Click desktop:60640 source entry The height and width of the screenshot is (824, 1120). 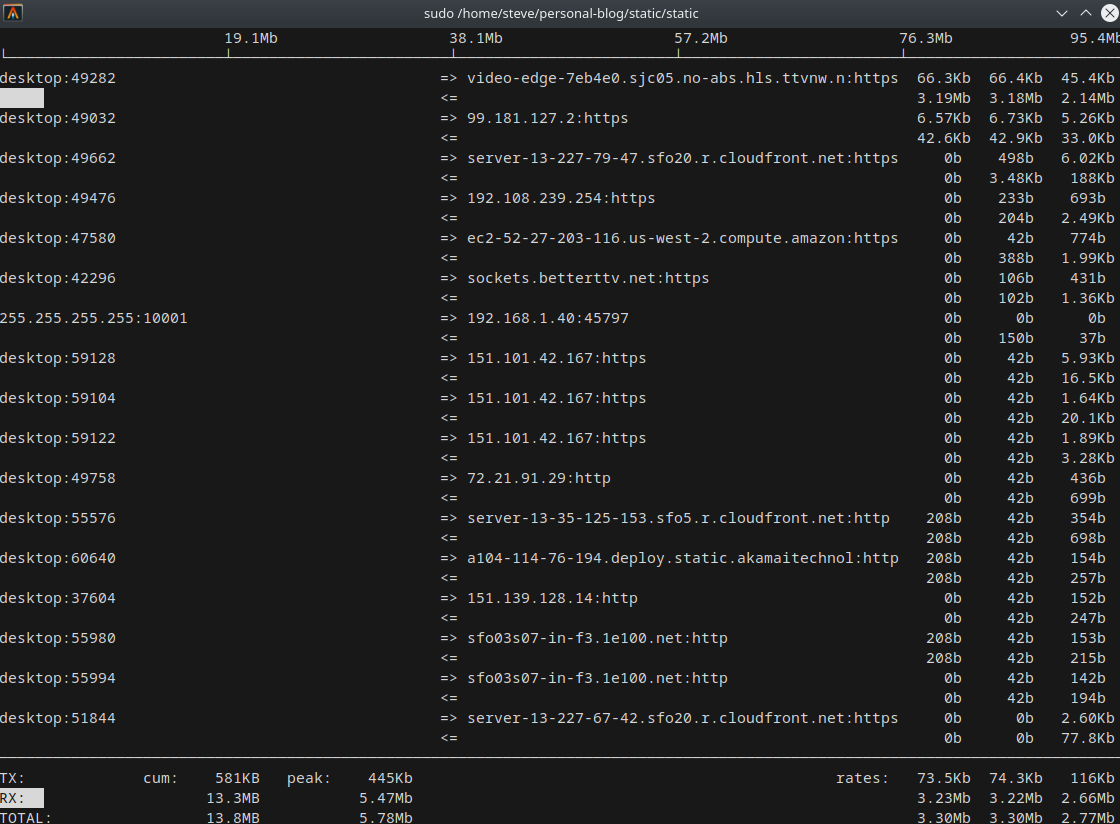tap(58, 558)
